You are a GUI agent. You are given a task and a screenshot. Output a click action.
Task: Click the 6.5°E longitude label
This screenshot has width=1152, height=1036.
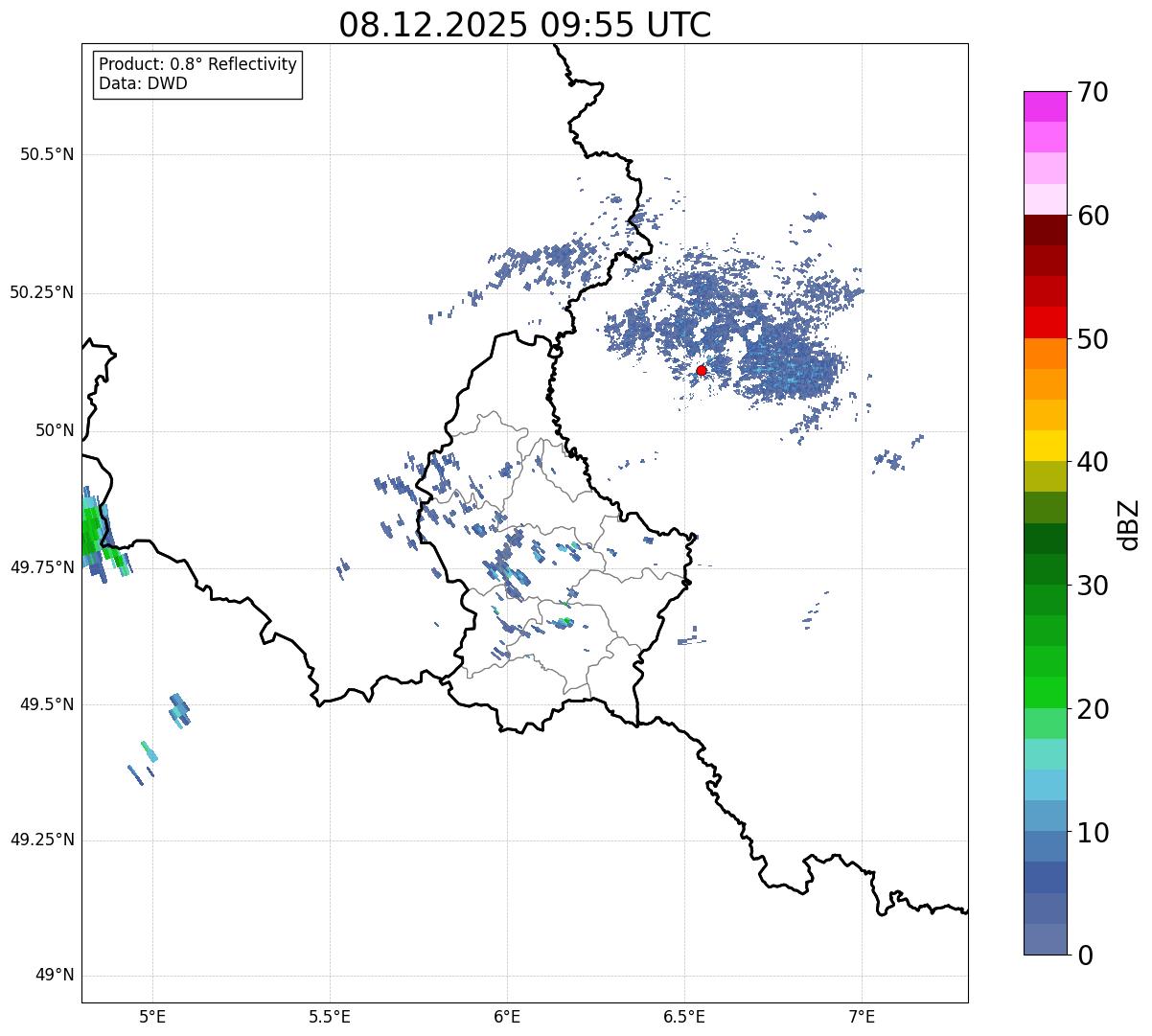click(684, 1016)
